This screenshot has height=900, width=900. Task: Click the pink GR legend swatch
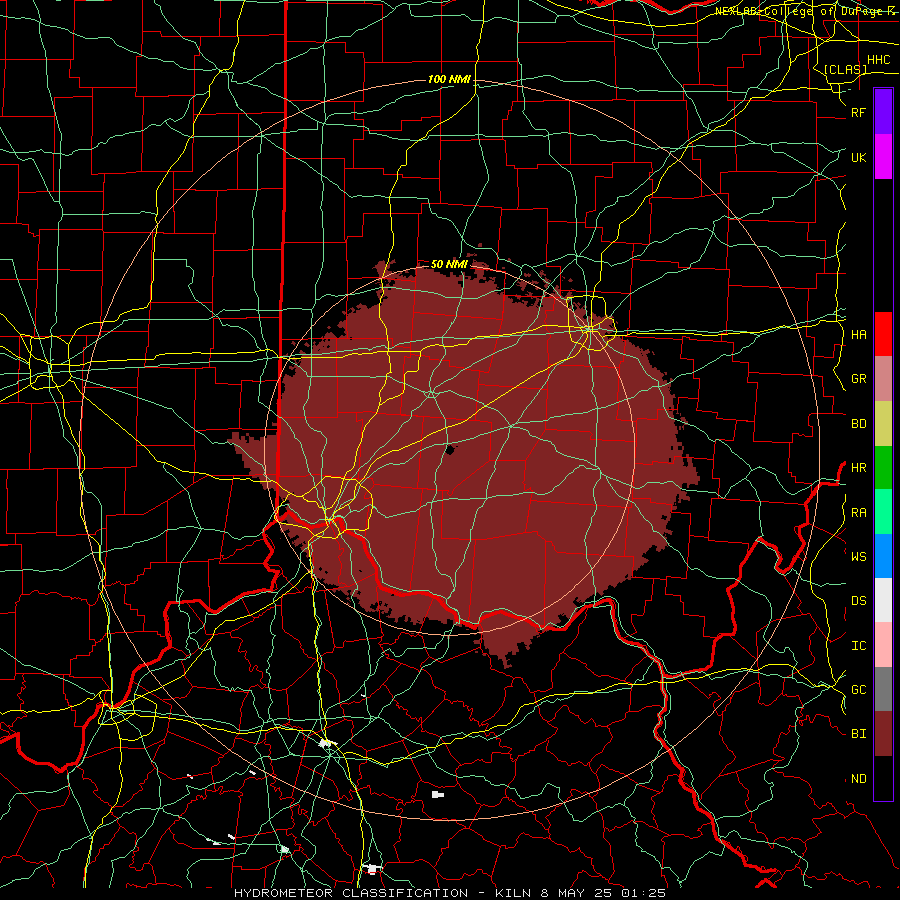[x=883, y=379]
